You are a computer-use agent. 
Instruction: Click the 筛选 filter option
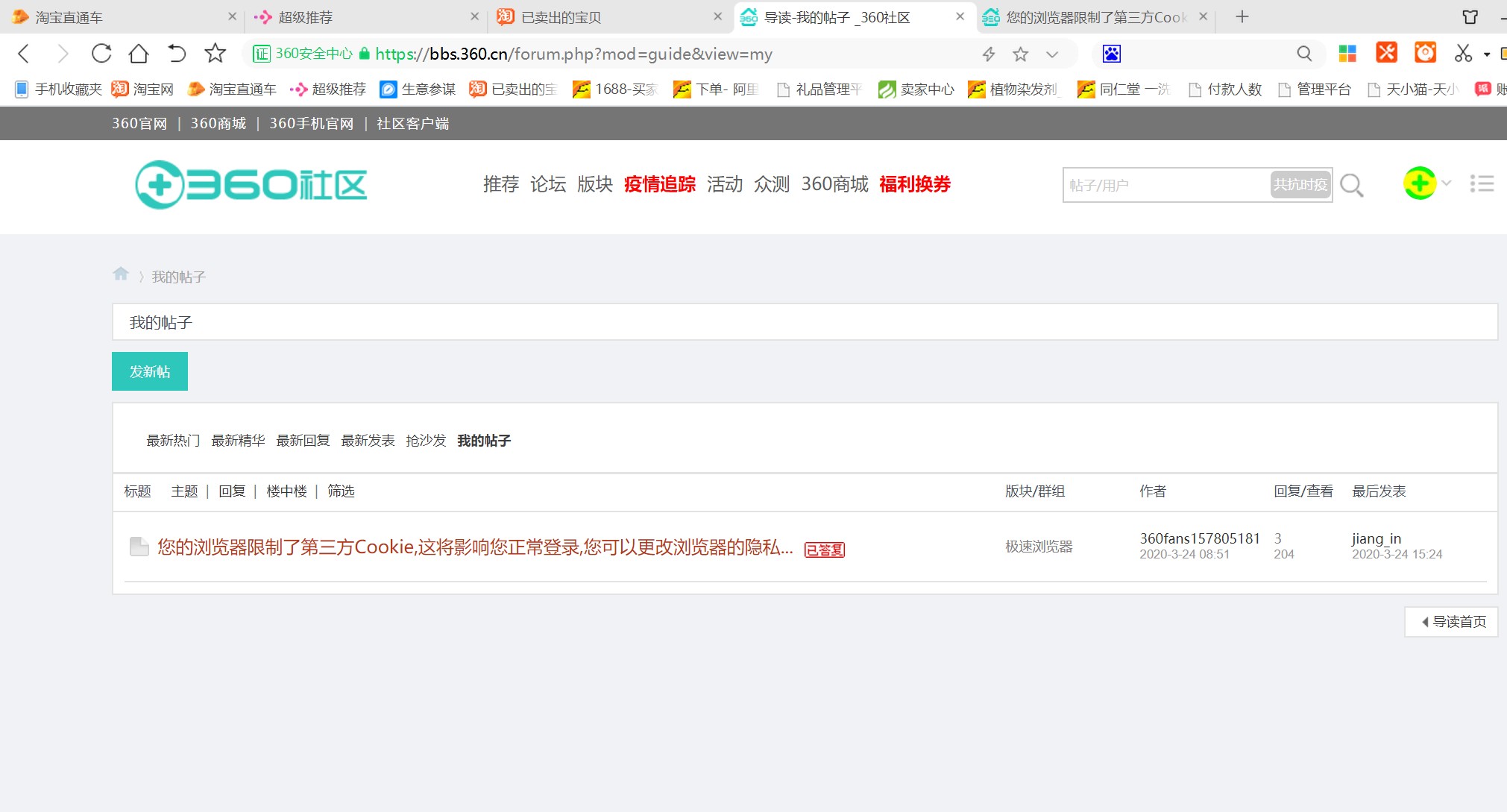pos(341,491)
